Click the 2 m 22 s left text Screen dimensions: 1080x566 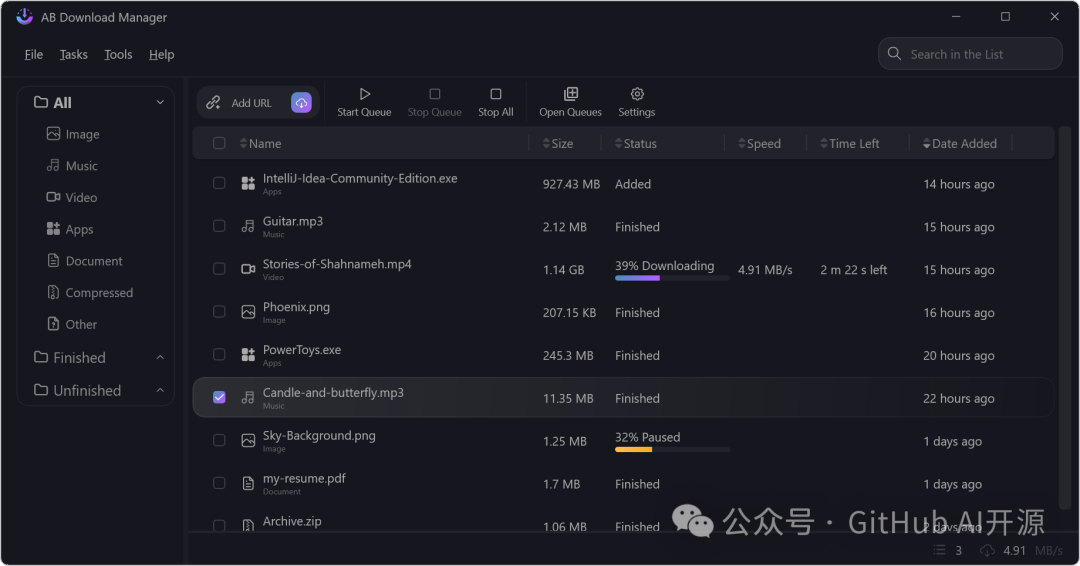tap(853, 270)
